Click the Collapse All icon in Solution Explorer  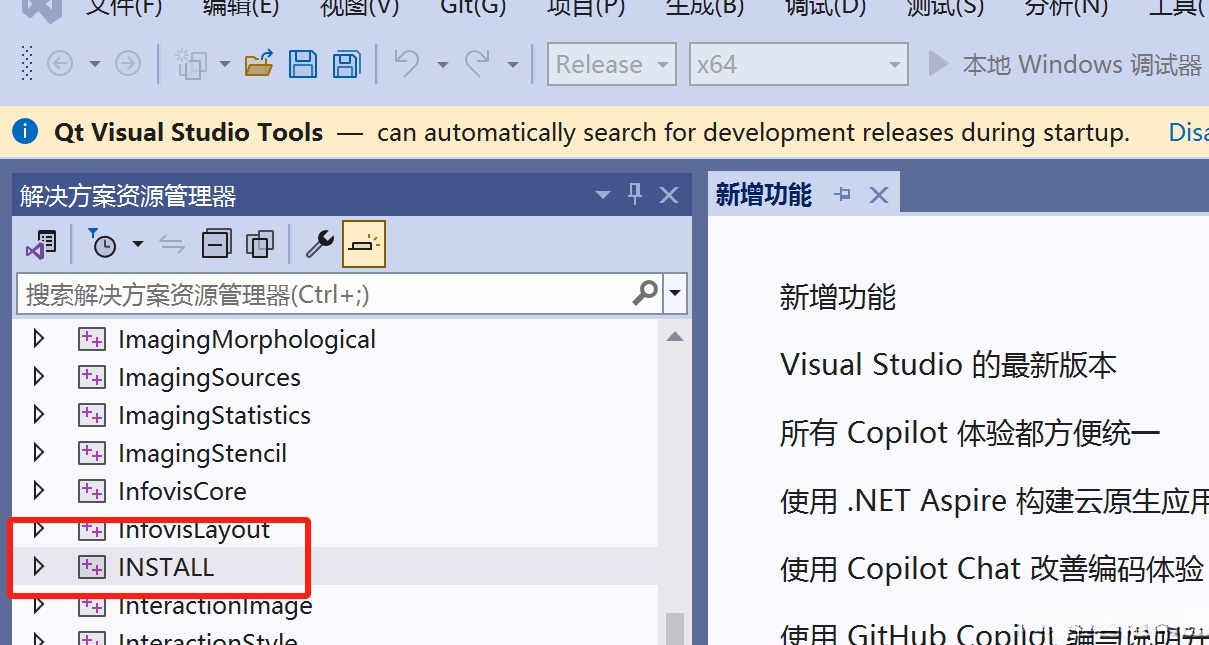coord(216,244)
